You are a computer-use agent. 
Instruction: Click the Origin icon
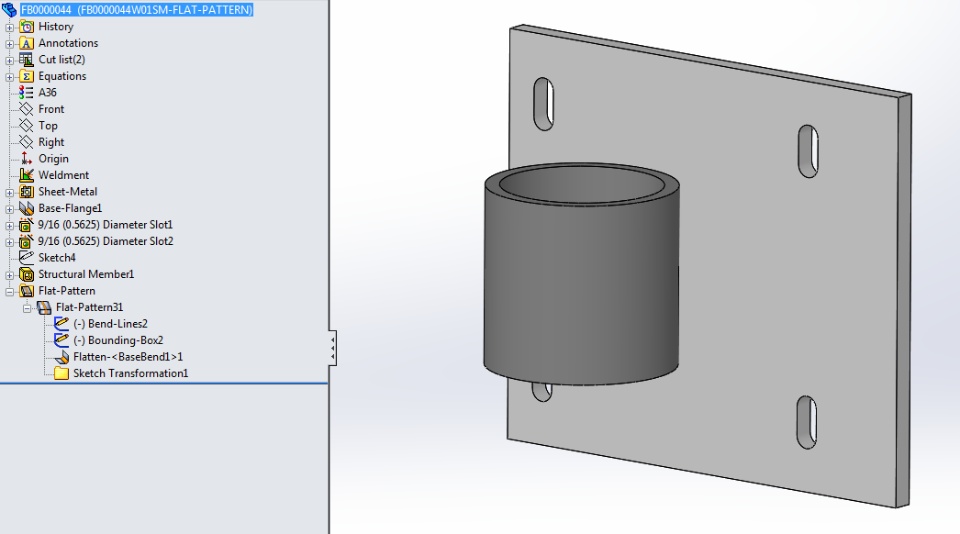tap(26, 159)
